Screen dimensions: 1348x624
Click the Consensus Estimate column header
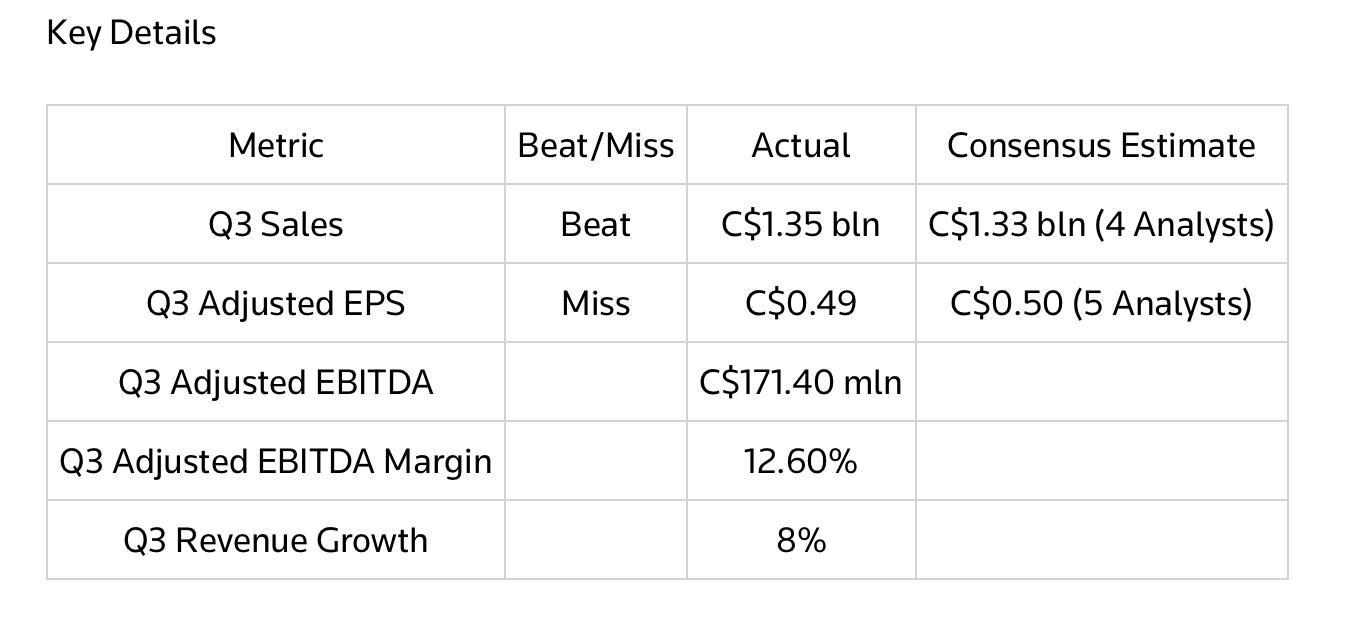point(1101,146)
